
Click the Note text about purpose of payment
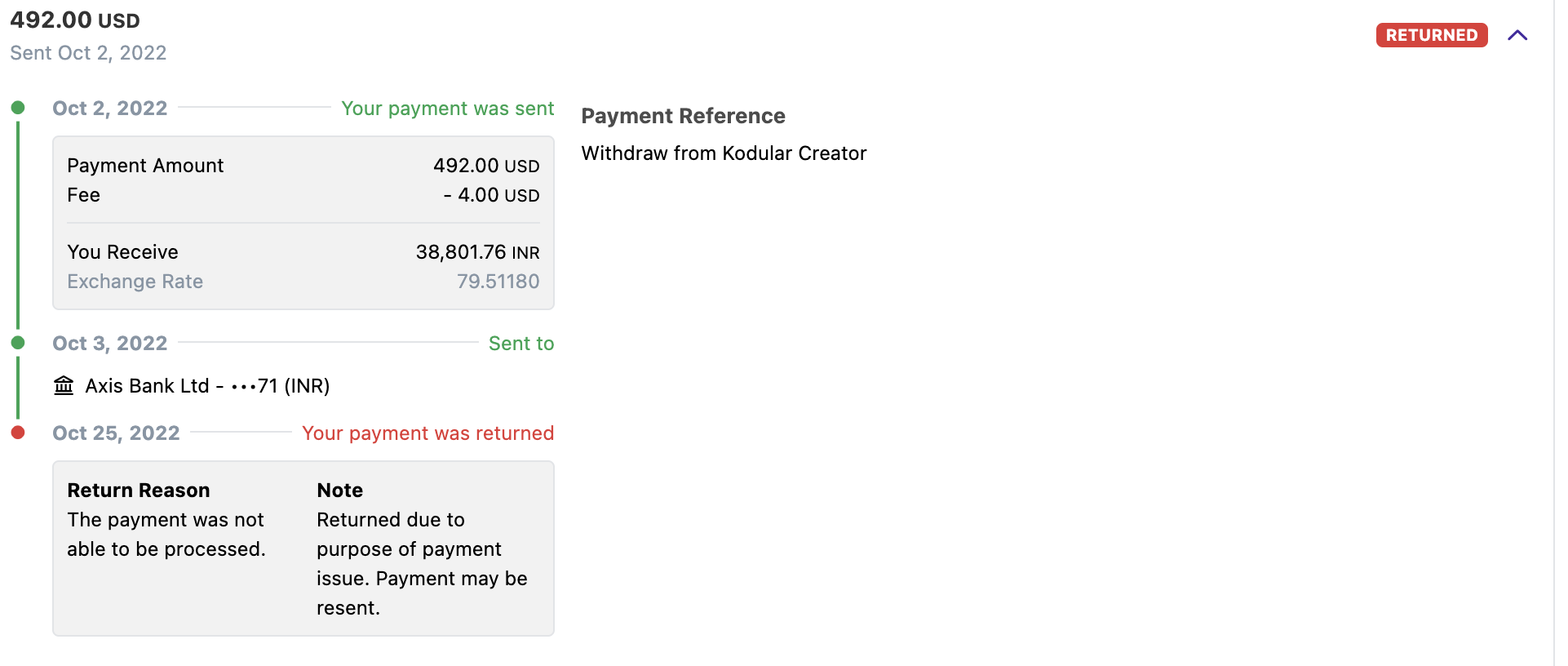pos(421,564)
